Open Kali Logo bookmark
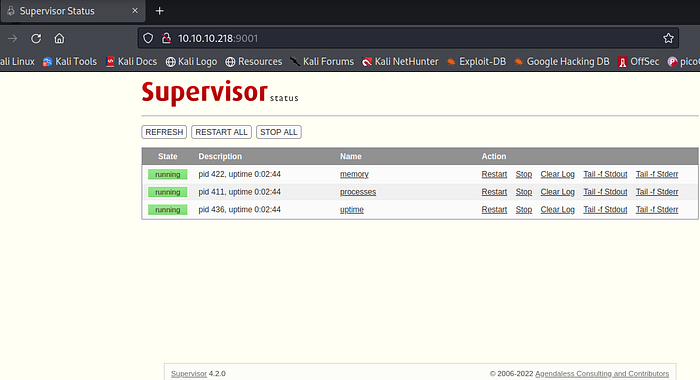This screenshot has height=380, width=700. [x=192, y=62]
